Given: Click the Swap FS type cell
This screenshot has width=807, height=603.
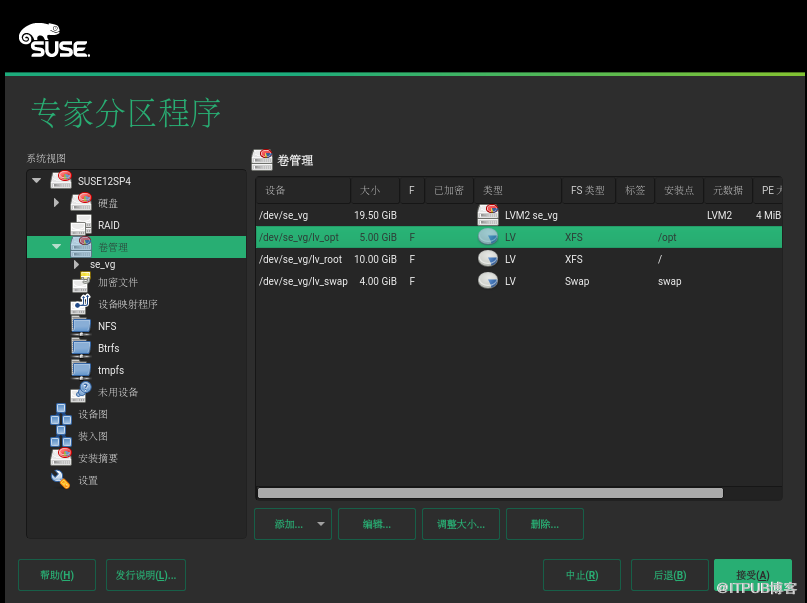Looking at the screenshot, I should point(577,281).
